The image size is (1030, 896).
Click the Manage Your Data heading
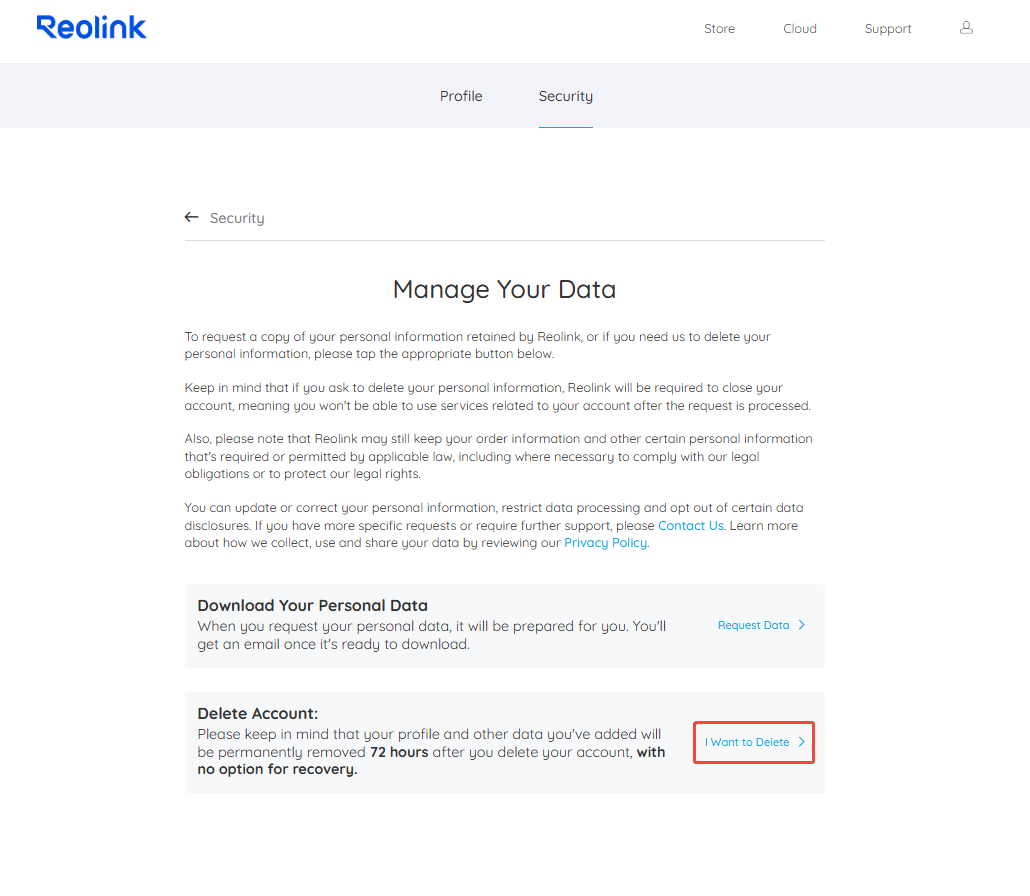click(504, 289)
